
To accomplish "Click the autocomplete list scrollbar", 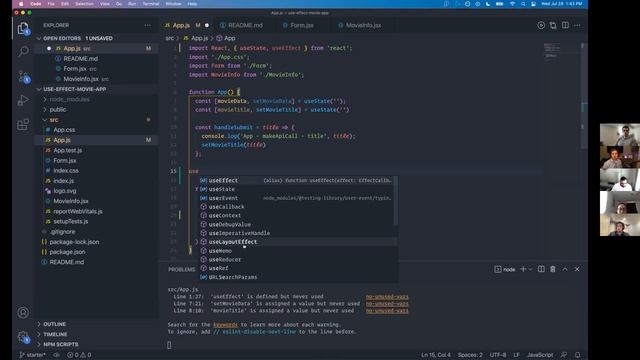I will coord(395,201).
